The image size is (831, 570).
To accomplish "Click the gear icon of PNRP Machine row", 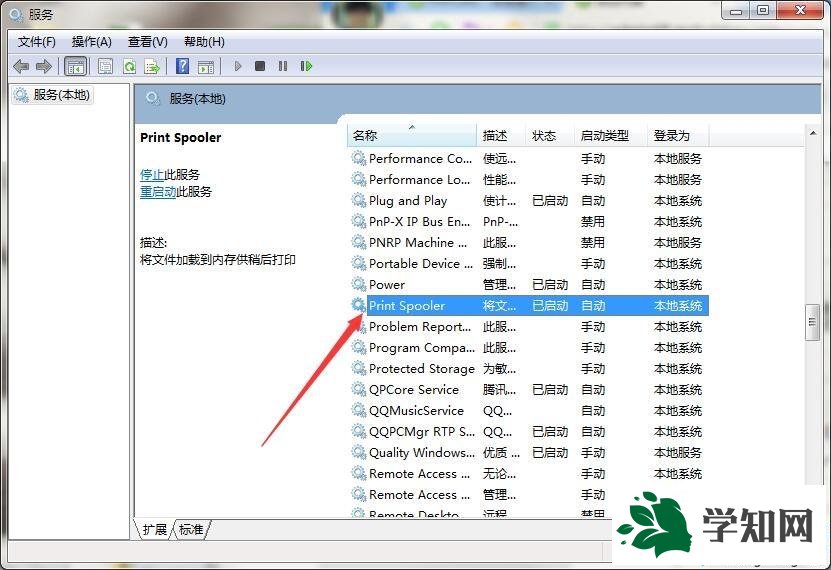I will (359, 242).
